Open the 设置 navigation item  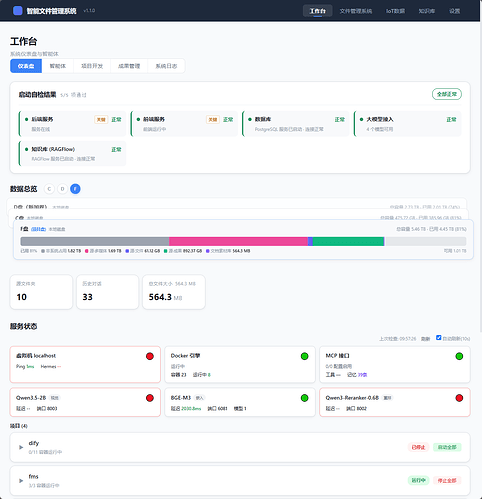coord(454,11)
